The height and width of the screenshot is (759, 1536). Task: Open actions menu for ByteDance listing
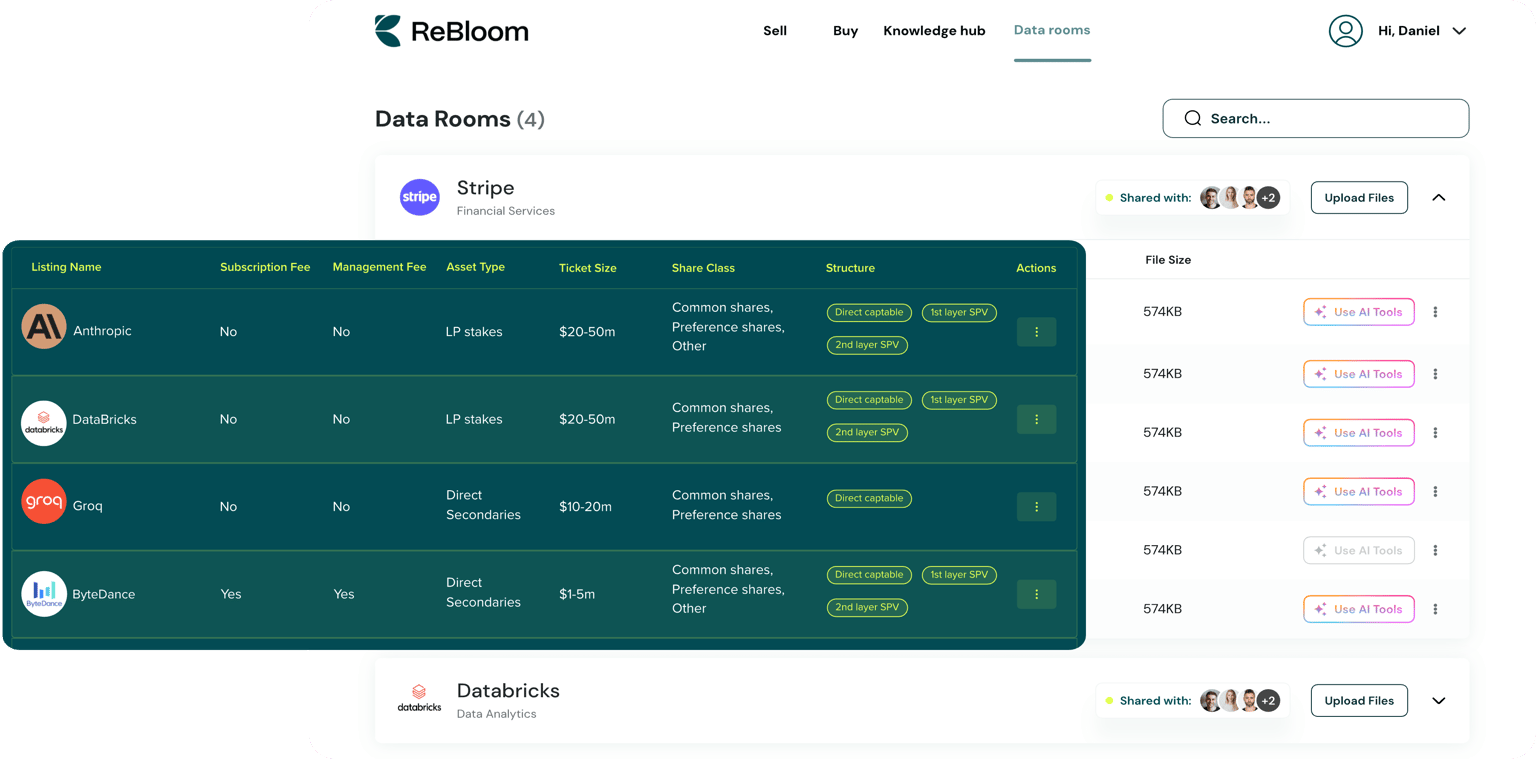point(1036,594)
